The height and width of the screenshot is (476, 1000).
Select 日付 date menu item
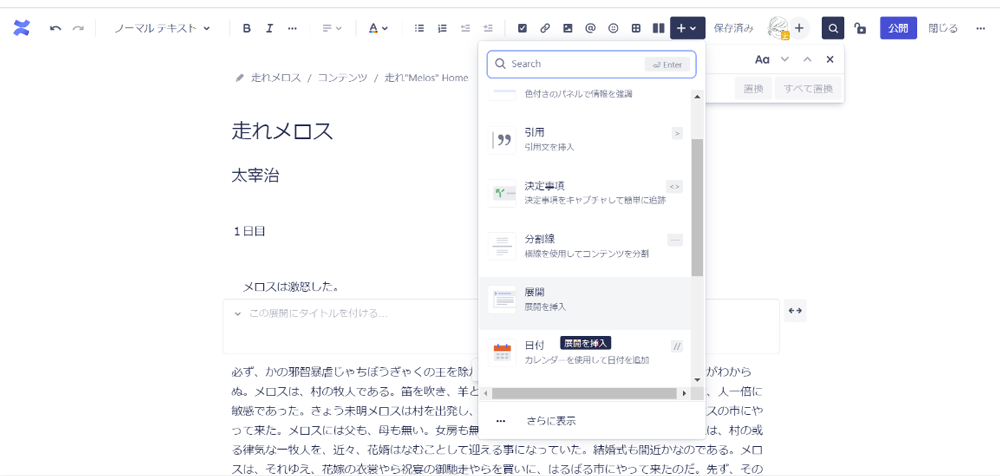585,352
